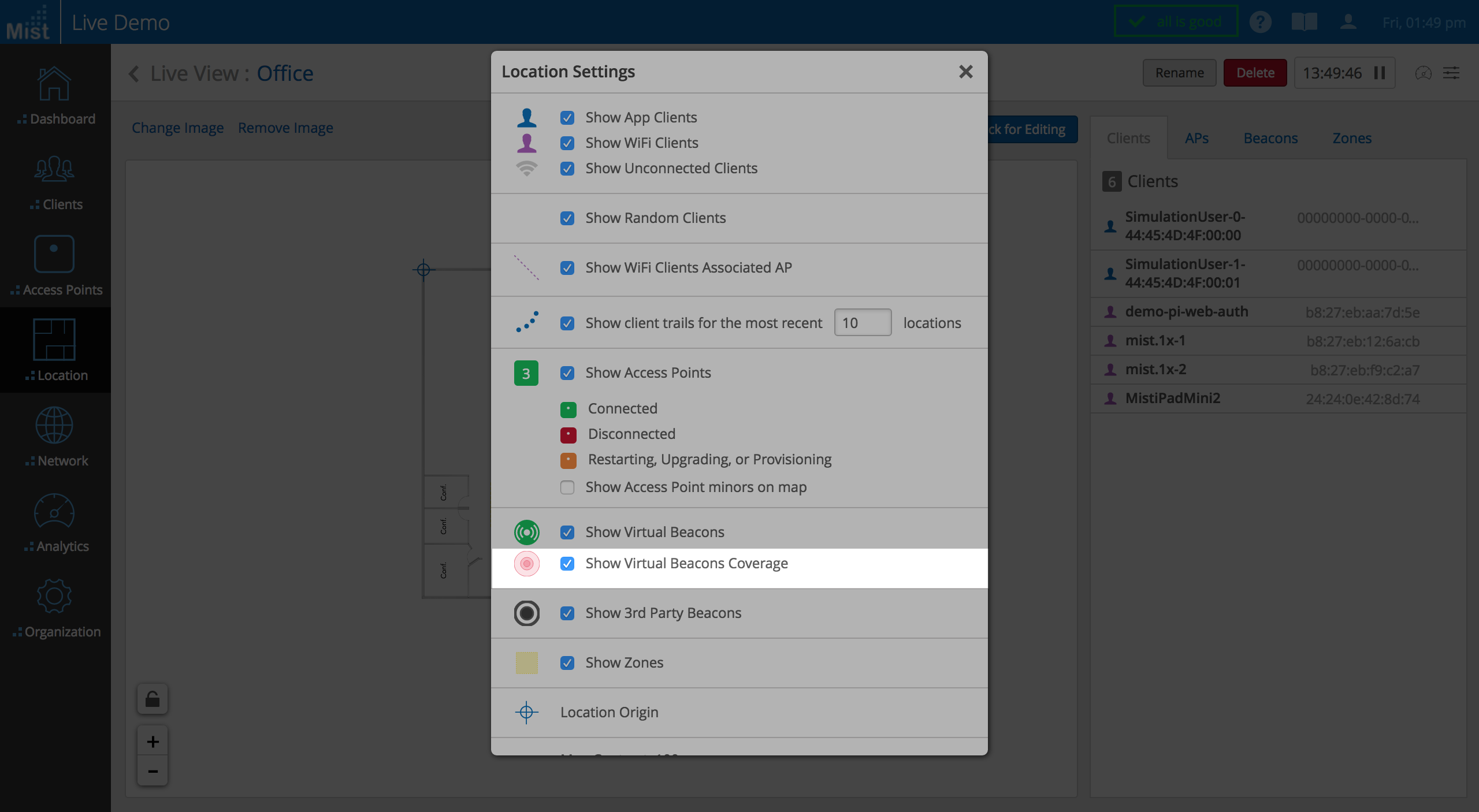Click the back arrow next to Live View
Viewport: 1479px width, 812px height.
coord(134,74)
